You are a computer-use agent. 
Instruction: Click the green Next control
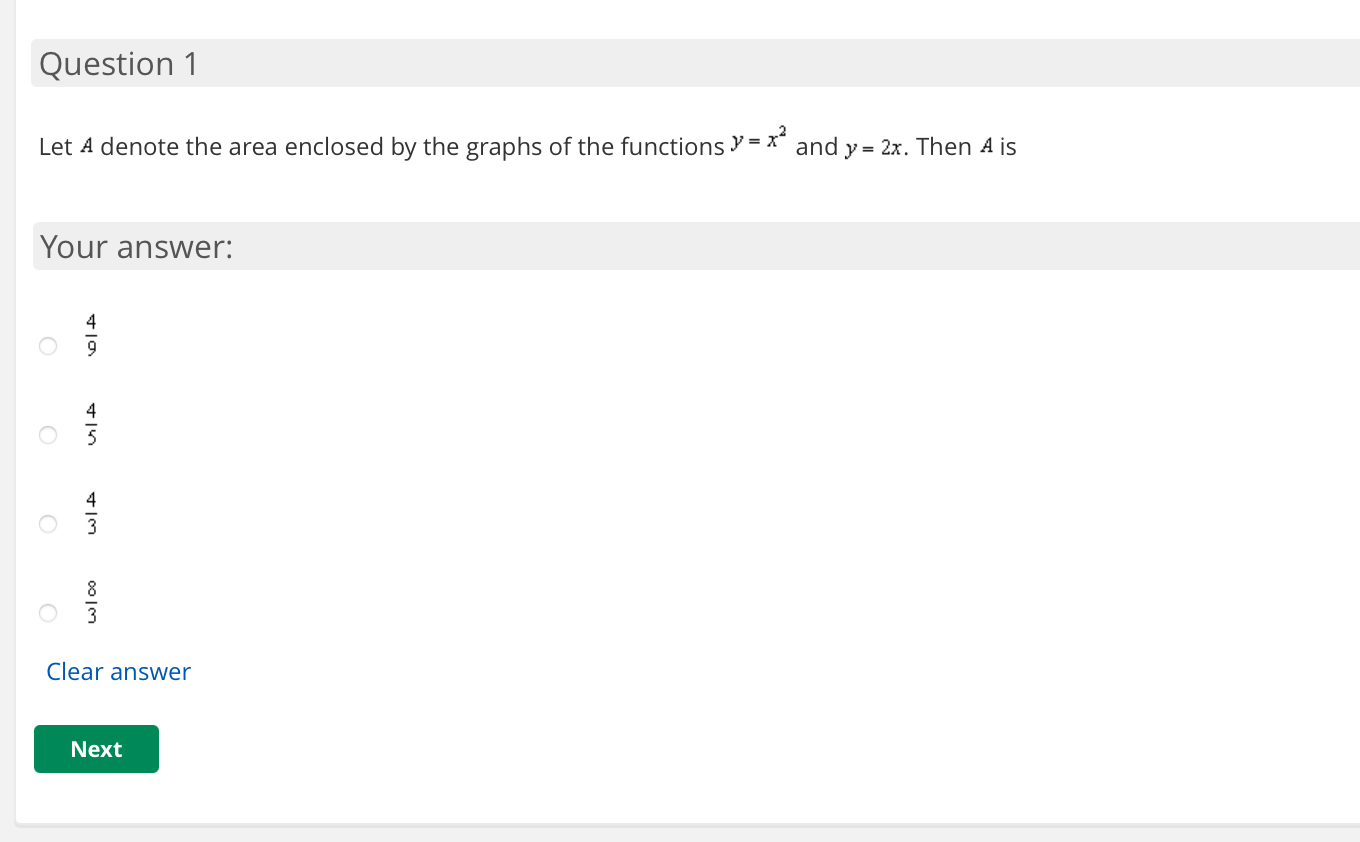(96, 748)
